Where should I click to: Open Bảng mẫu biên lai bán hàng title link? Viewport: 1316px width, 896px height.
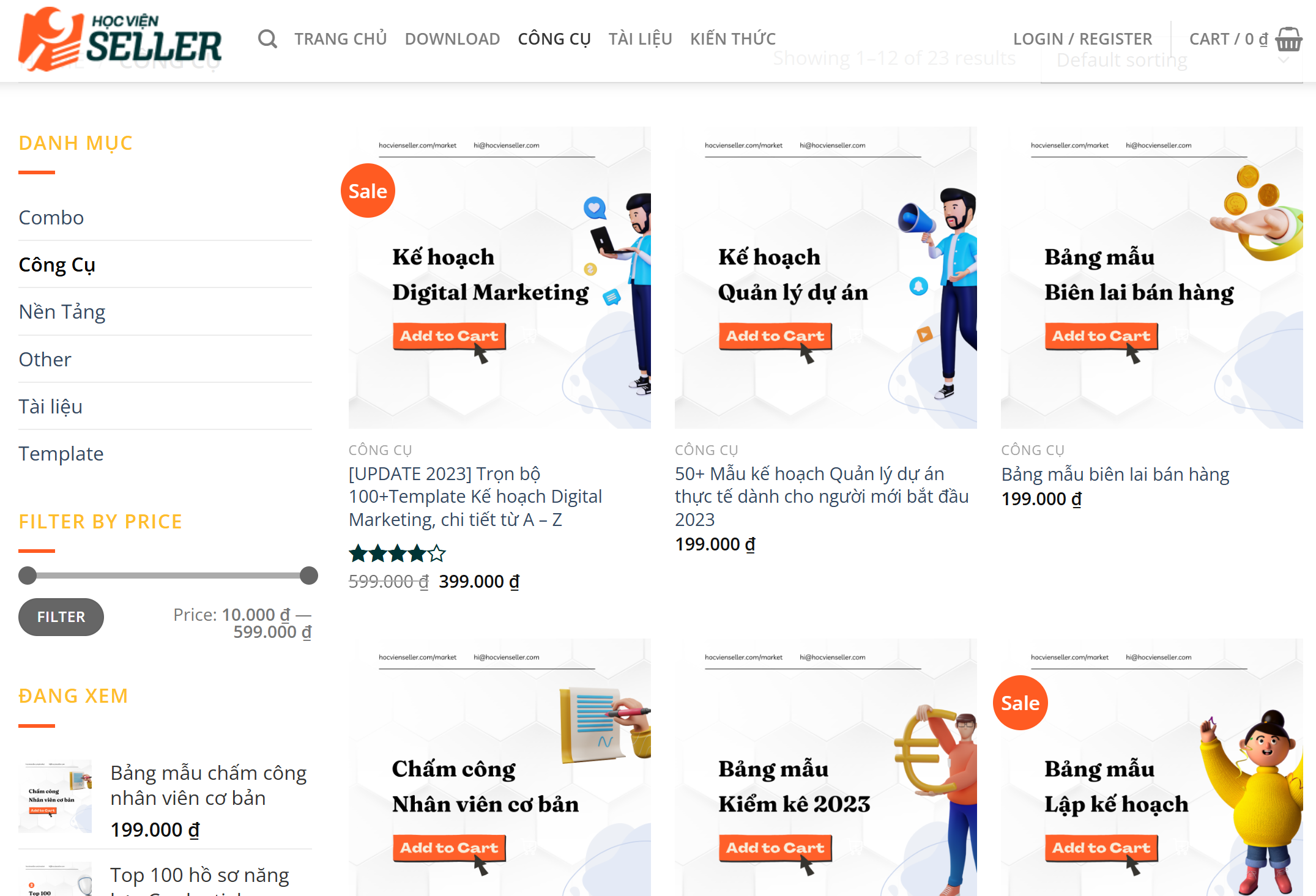pos(1115,475)
